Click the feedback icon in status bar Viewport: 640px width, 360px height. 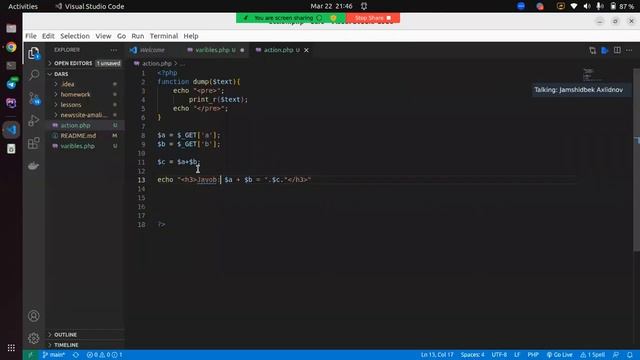tap(616, 355)
